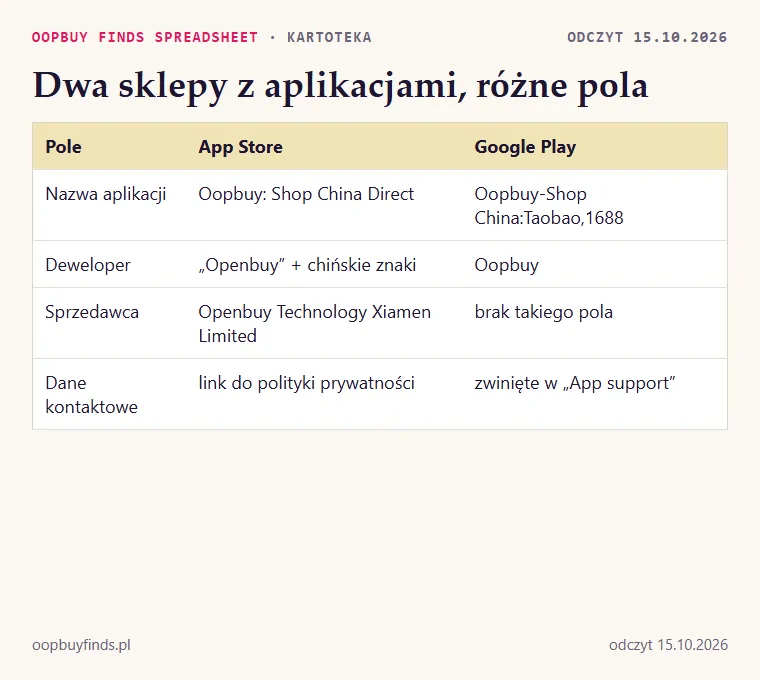Select the 'Nazwa aplikacji' row label
The height and width of the screenshot is (680, 760).
coord(106,194)
